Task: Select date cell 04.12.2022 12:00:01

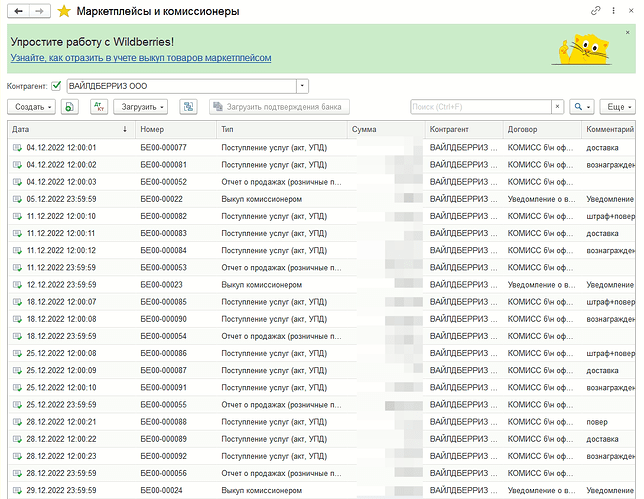Action: [61, 148]
